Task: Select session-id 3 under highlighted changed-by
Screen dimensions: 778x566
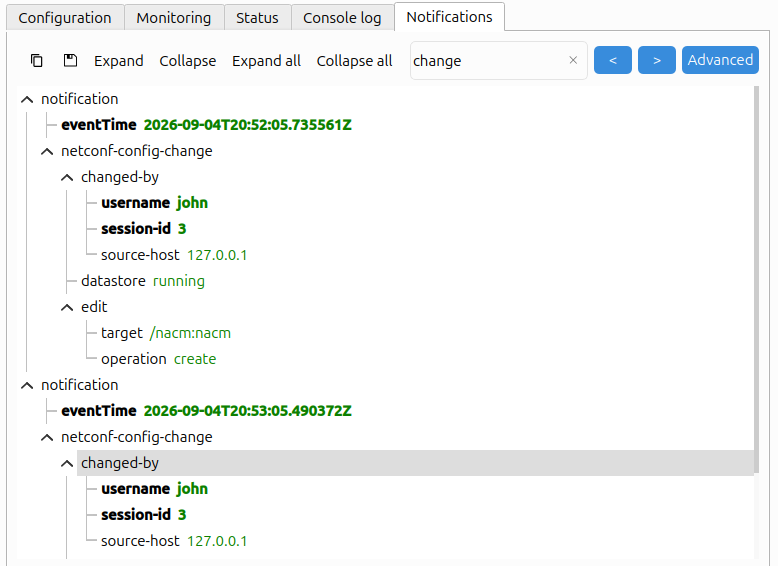Action: (143, 515)
